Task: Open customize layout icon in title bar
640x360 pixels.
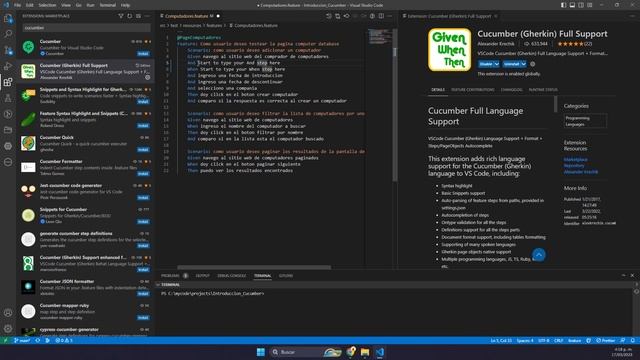Action: coord(590,5)
